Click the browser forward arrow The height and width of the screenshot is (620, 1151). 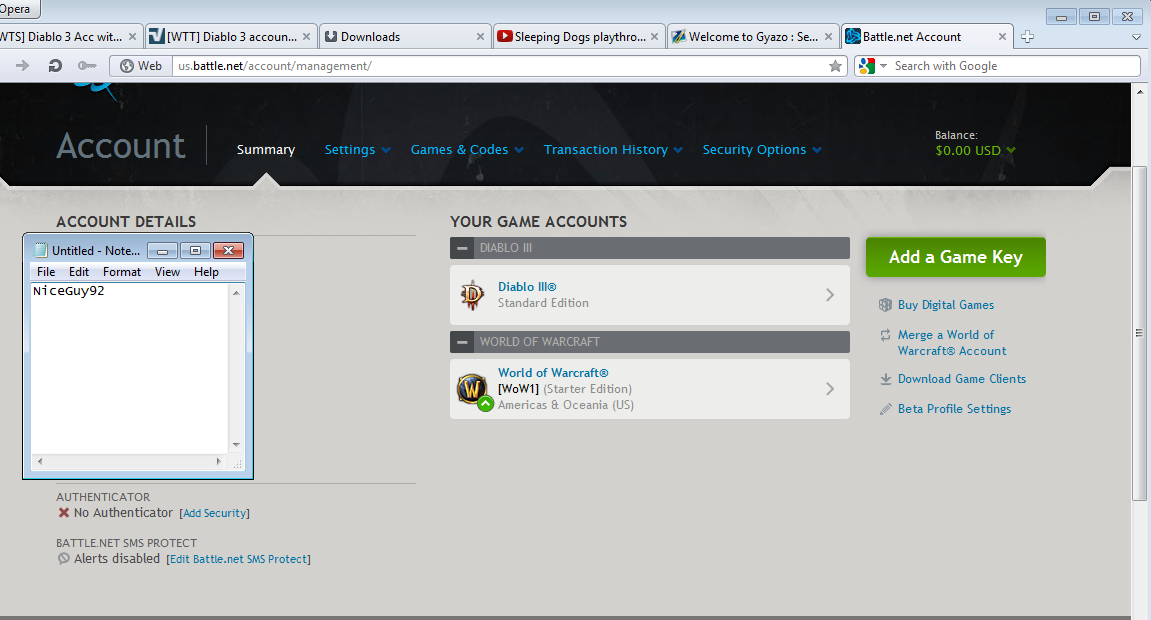coord(23,66)
